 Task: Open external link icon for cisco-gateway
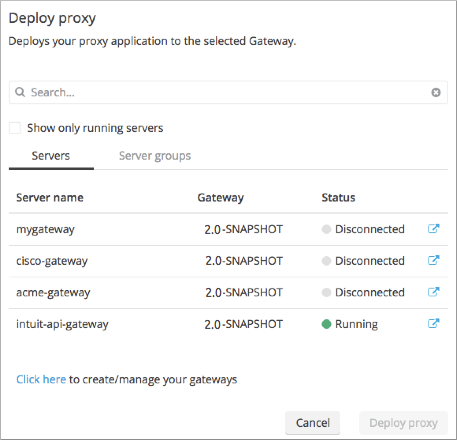[x=433, y=260]
